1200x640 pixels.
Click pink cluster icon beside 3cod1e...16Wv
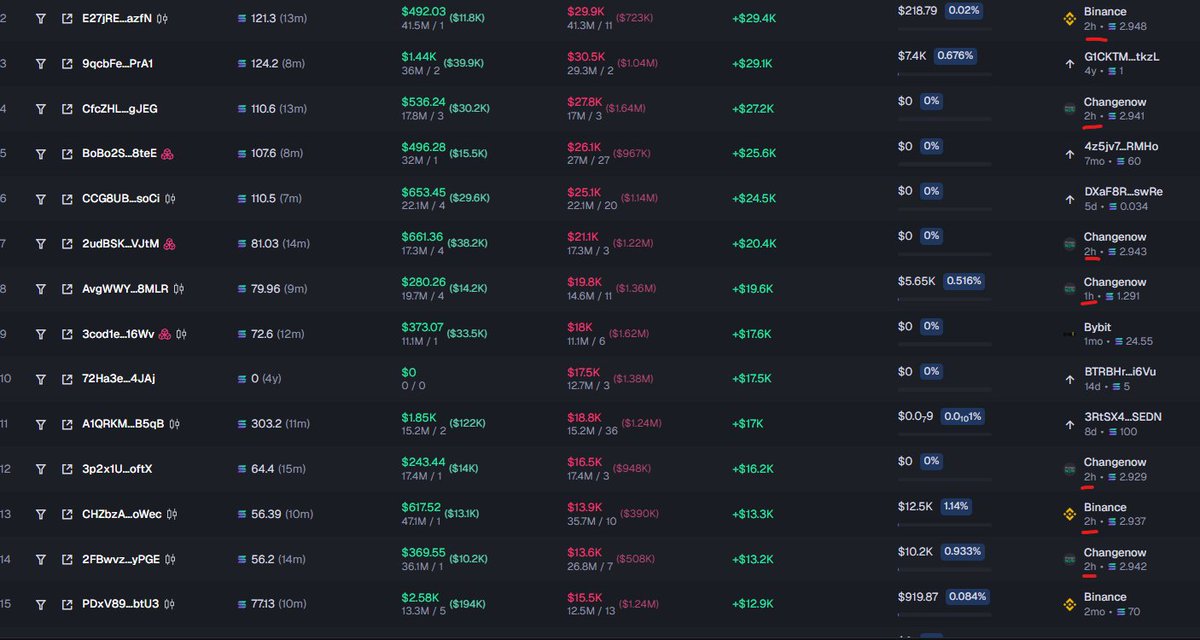pos(167,334)
